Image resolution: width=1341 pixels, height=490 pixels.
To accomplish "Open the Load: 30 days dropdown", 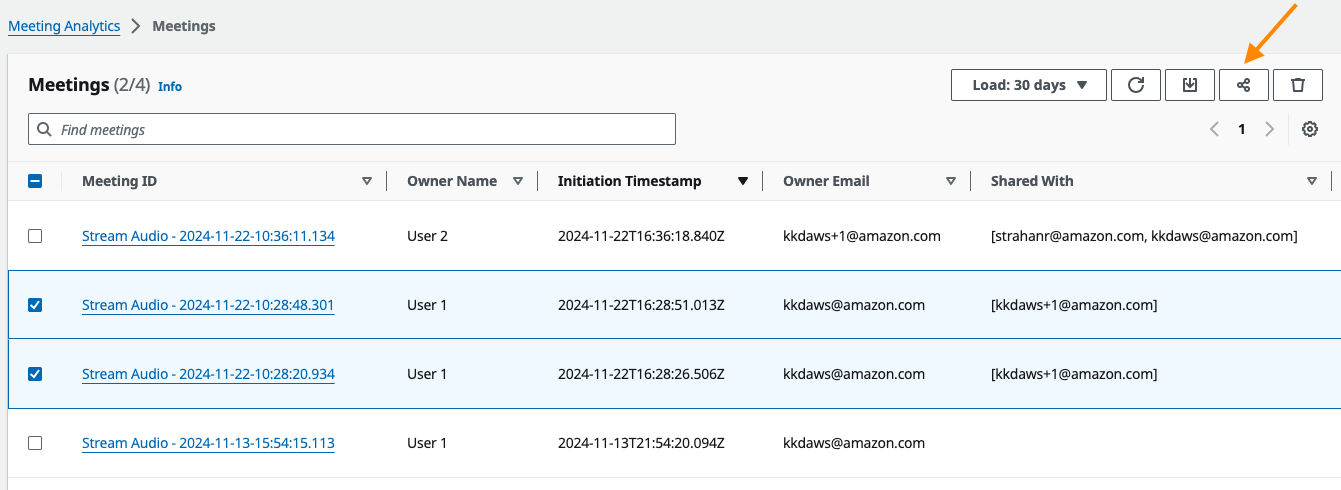I will click(1029, 85).
